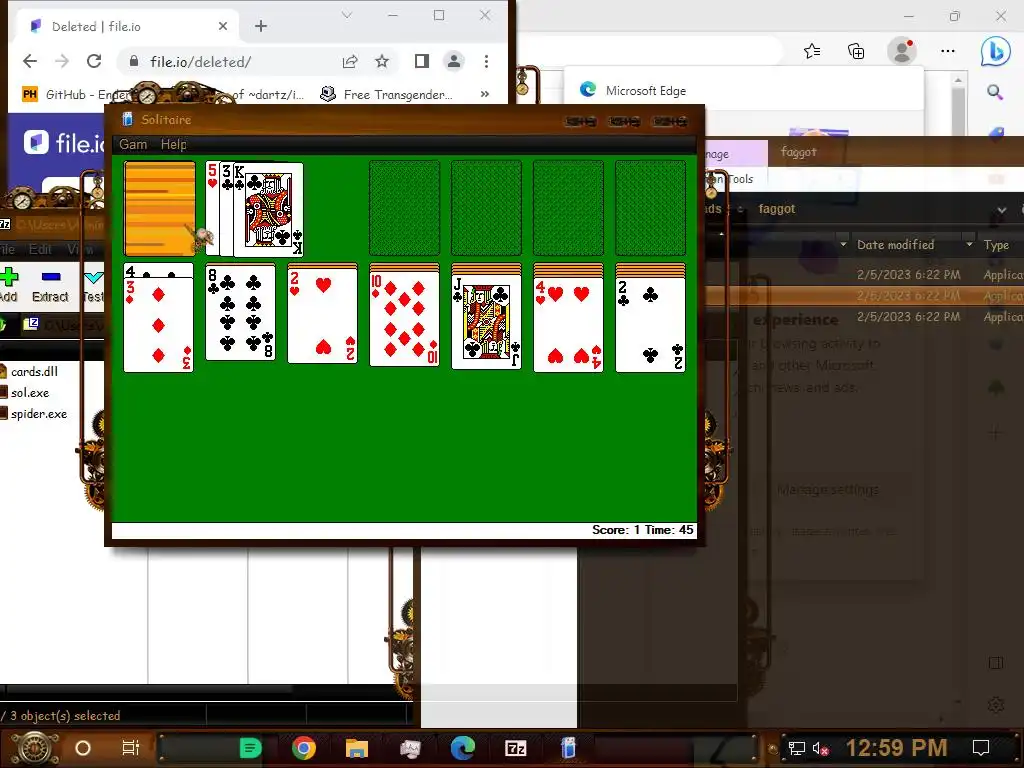Open Chrome's tab search dropdown
The height and width of the screenshot is (768, 1024).
[347, 15]
